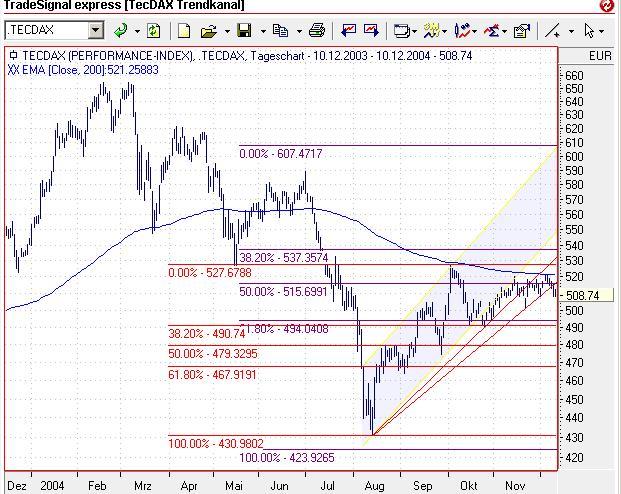The height and width of the screenshot is (494, 621).
Task: Open the chart properties icon
Action: coord(522,31)
